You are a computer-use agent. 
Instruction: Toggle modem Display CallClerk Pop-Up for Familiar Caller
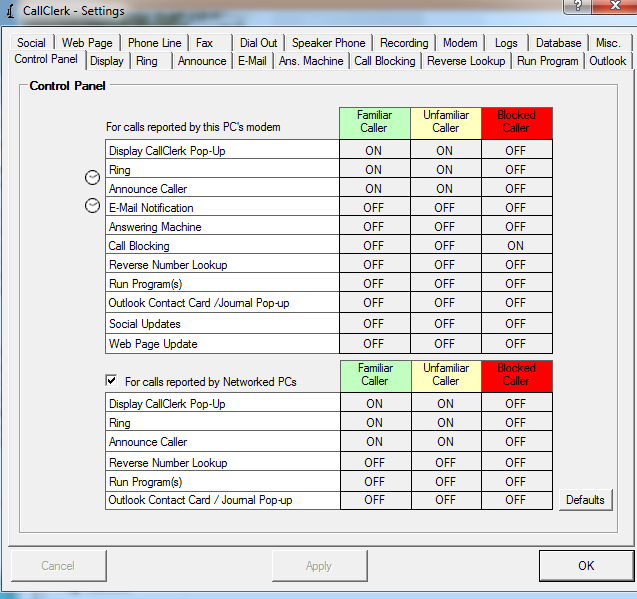click(374, 150)
